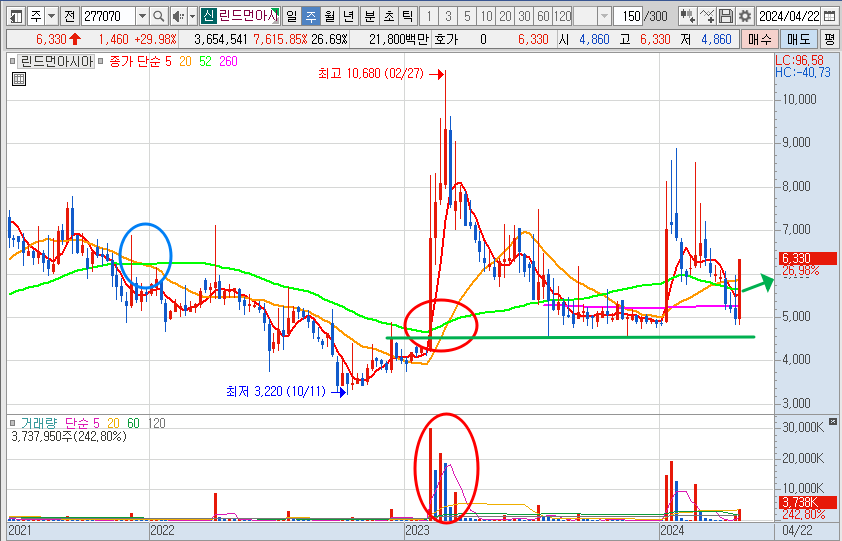Open the calendar date picker icon

(829, 16)
